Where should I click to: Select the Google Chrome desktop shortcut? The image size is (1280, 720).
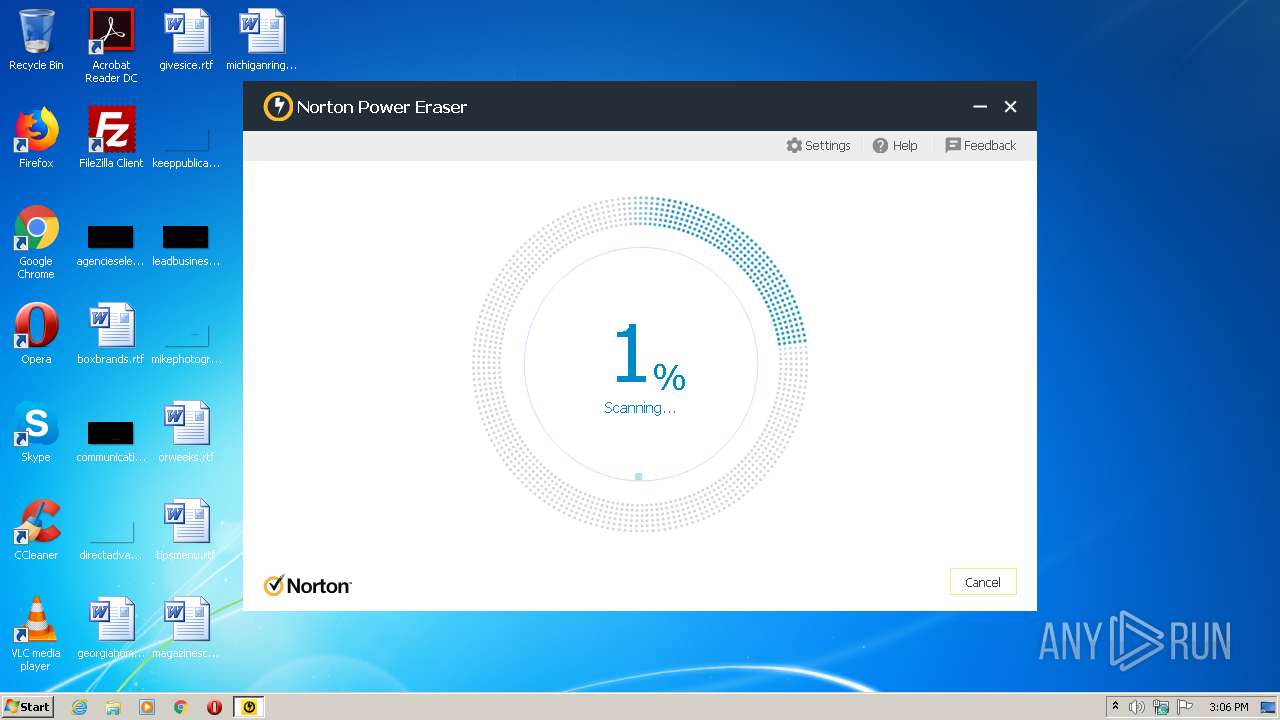36,242
